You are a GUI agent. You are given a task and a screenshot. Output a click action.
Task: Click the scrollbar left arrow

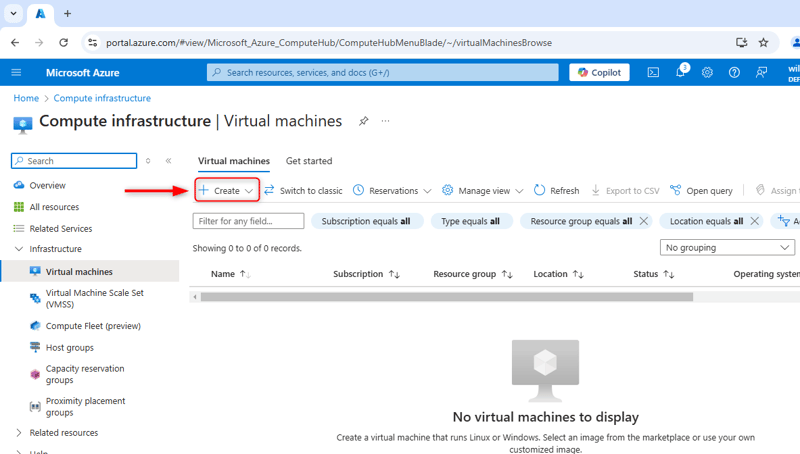pos(194,297)
